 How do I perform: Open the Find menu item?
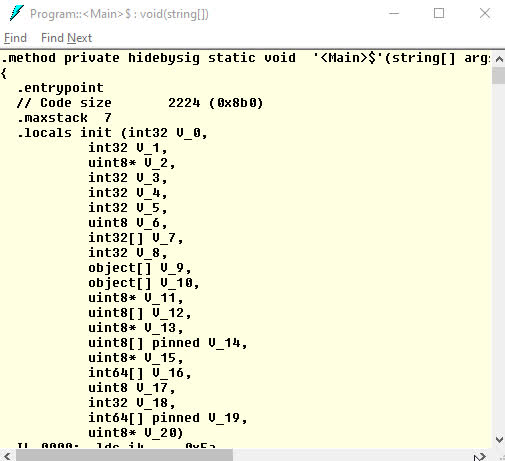[15, 38]
